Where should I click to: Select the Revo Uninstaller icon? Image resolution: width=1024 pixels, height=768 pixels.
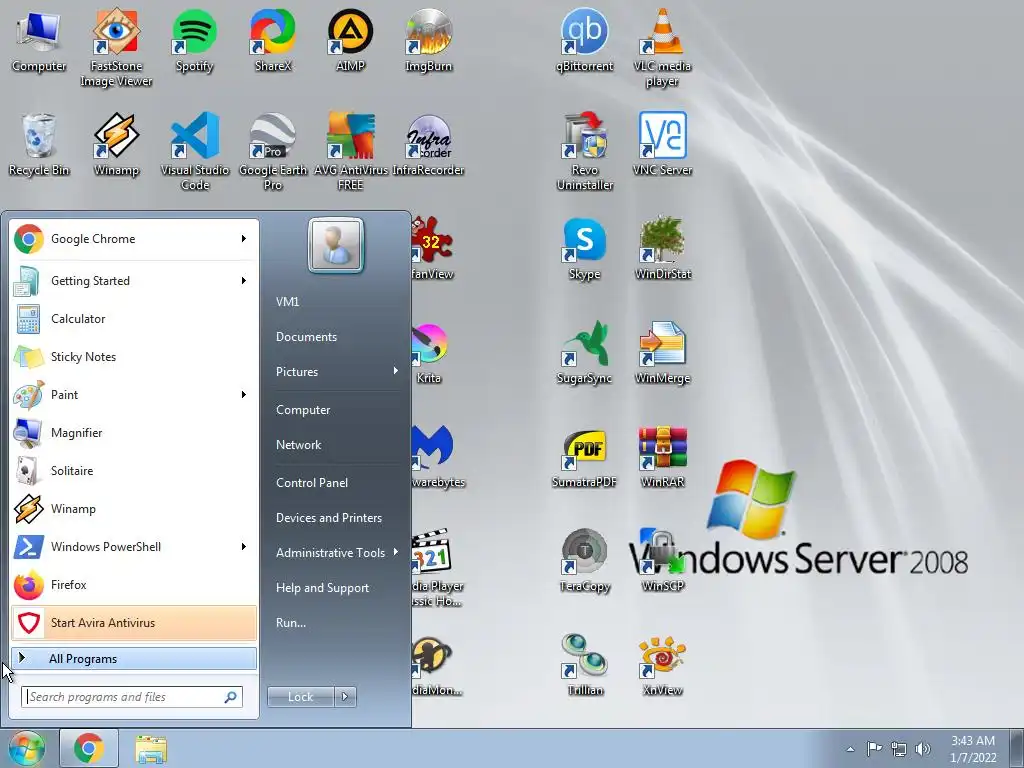tap(584, 151)
